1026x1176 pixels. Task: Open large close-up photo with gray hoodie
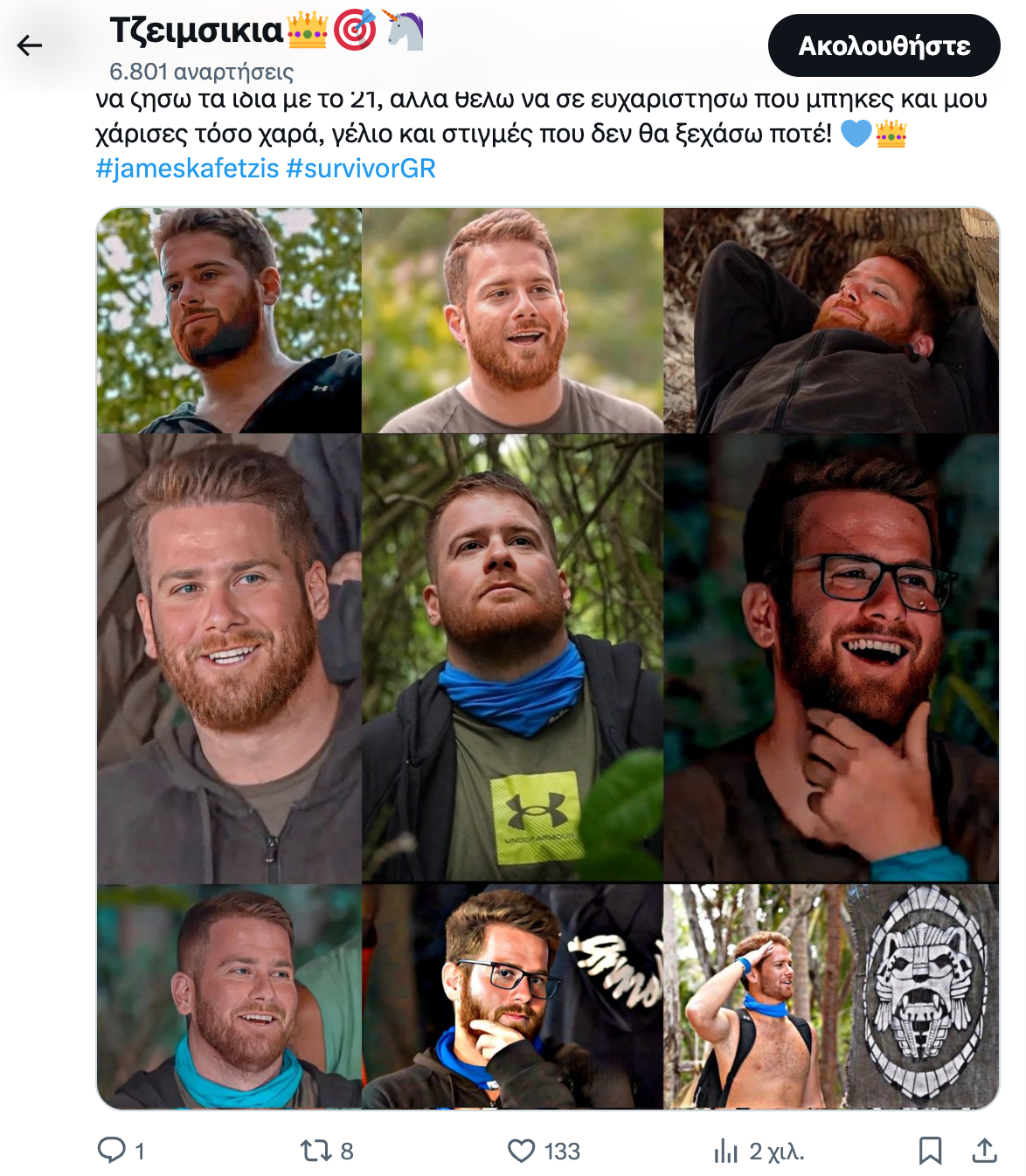click(229, 659)
